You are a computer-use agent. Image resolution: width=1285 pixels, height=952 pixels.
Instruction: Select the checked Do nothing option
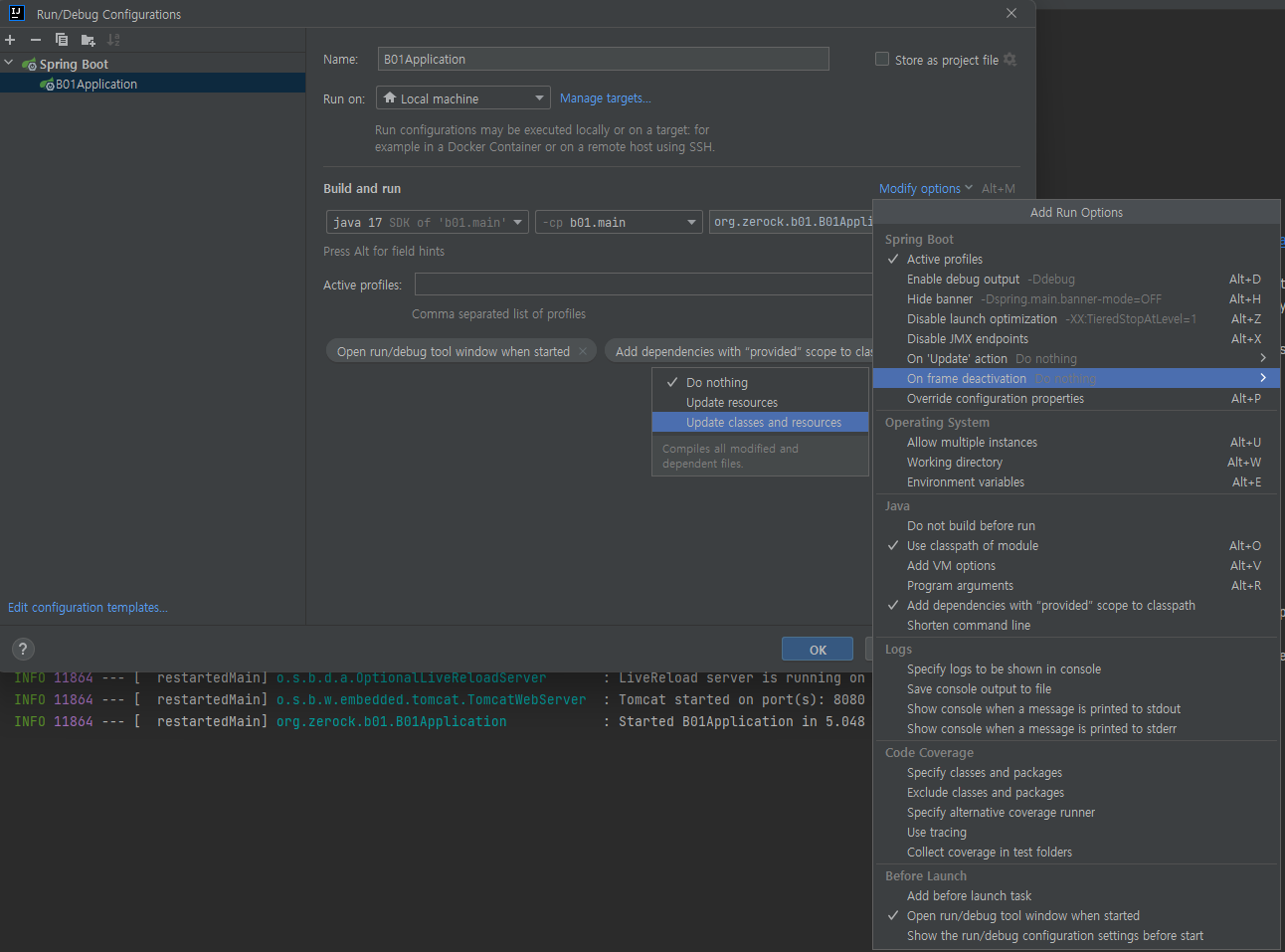760,382
